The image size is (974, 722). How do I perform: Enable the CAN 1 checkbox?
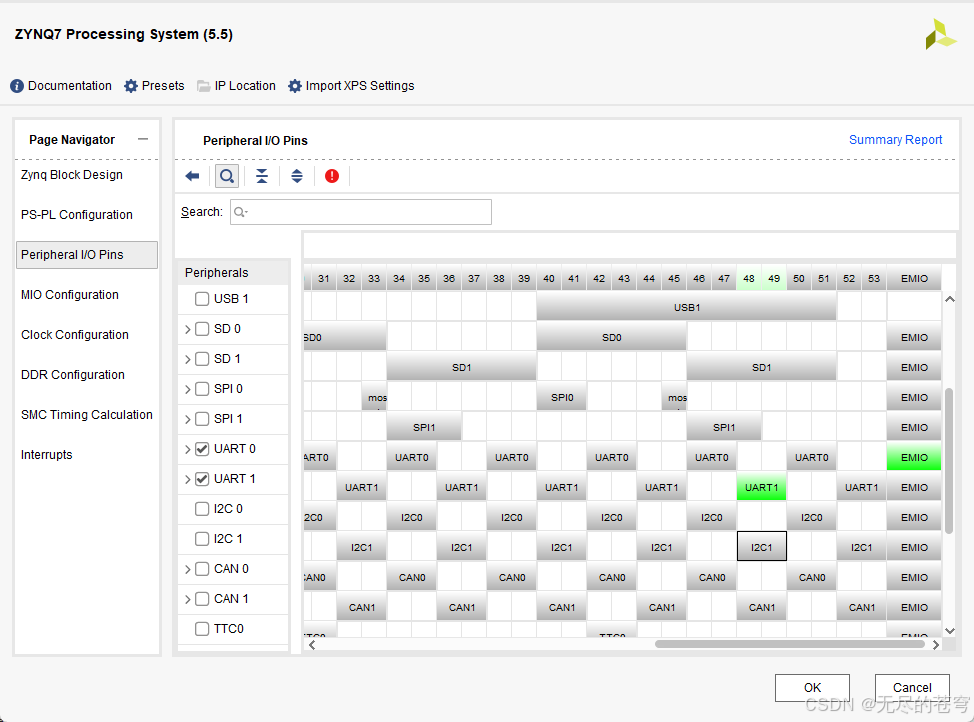coord(202,599)
